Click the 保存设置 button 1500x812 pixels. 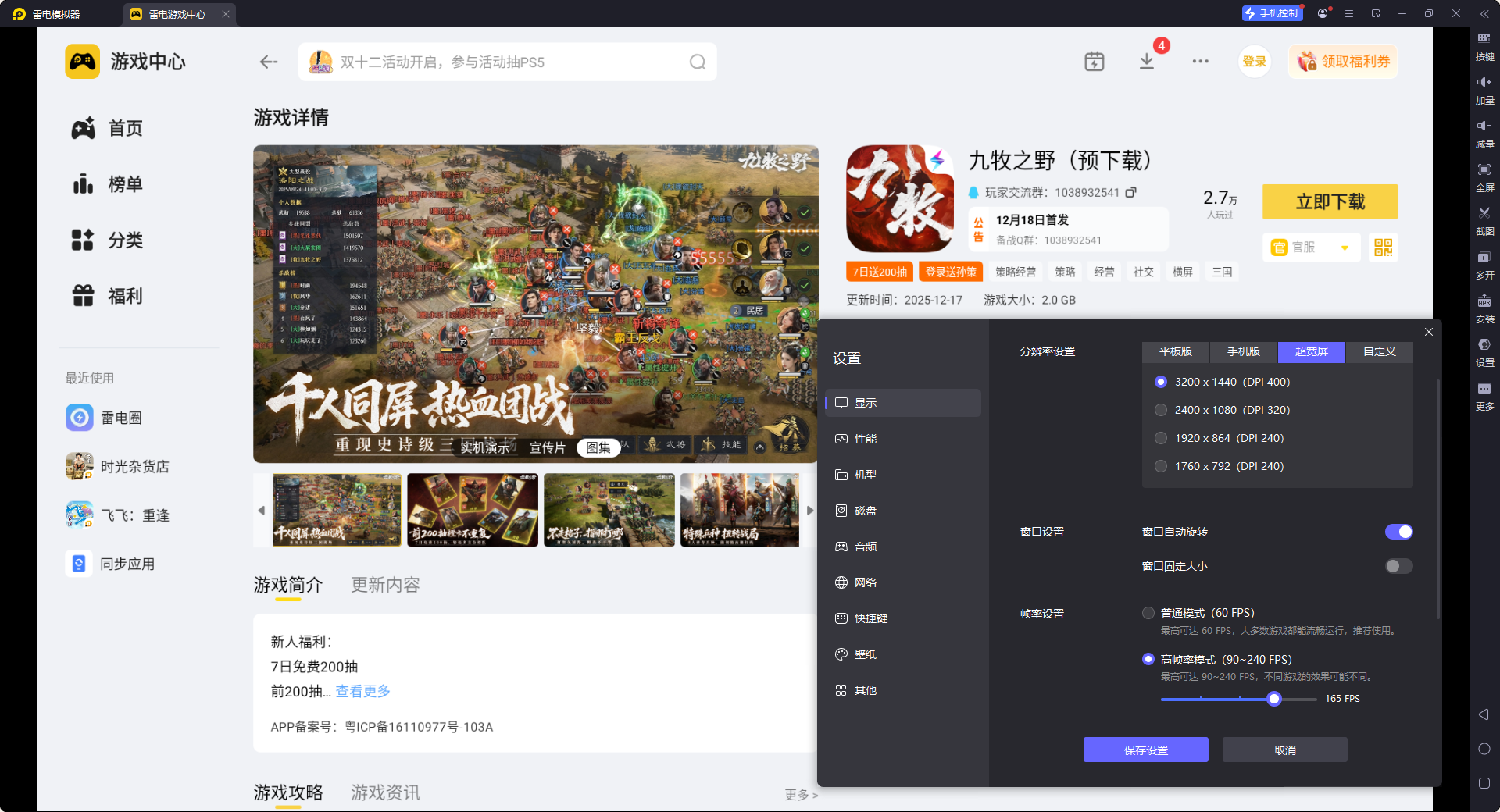[1145, 750]
